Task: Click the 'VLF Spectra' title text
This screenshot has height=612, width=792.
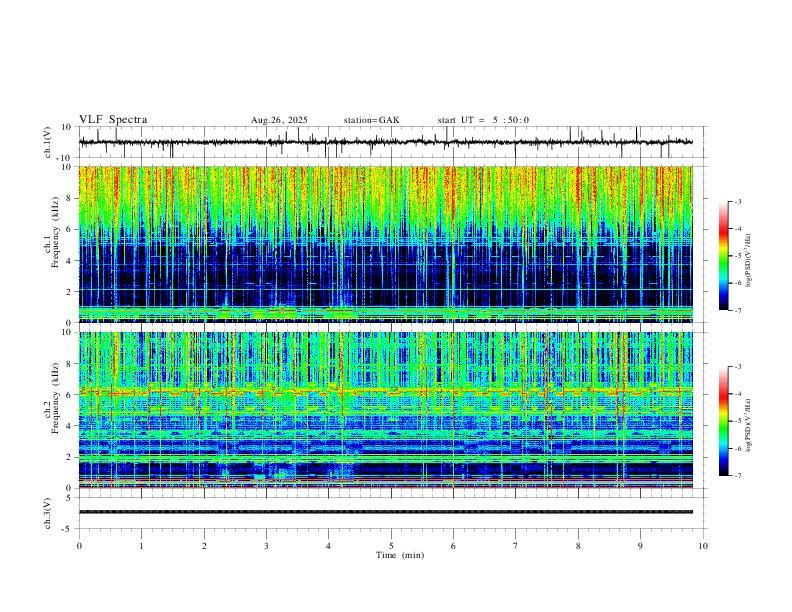Action: (x=113, y=120)
